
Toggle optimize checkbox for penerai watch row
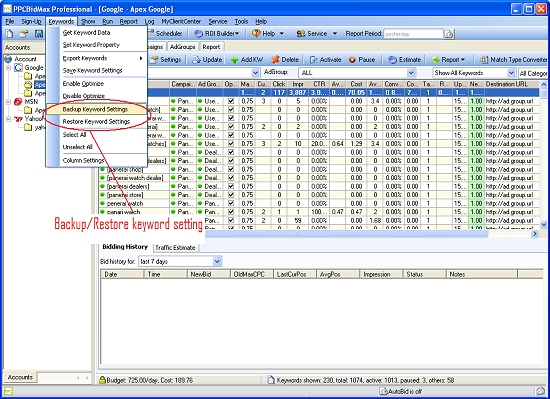[230, 203]
